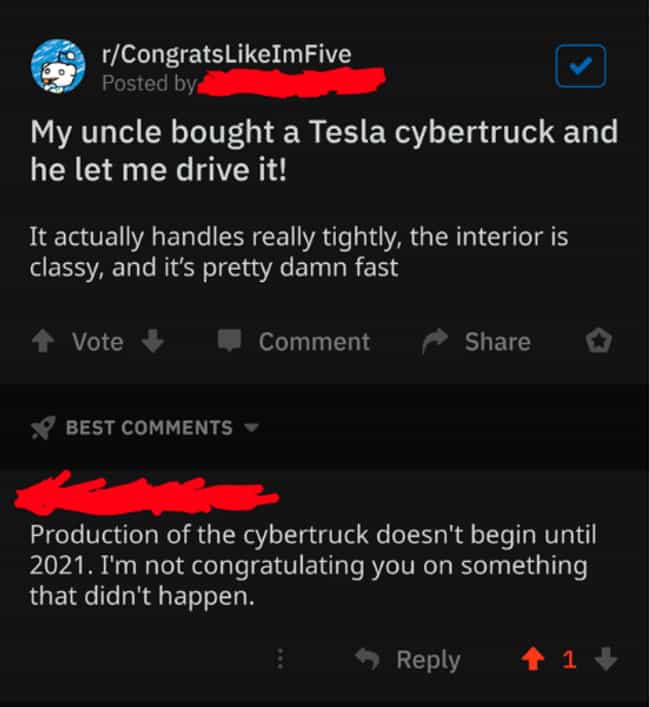Click the Comment button label
The image size is (650, 707).
314,342
